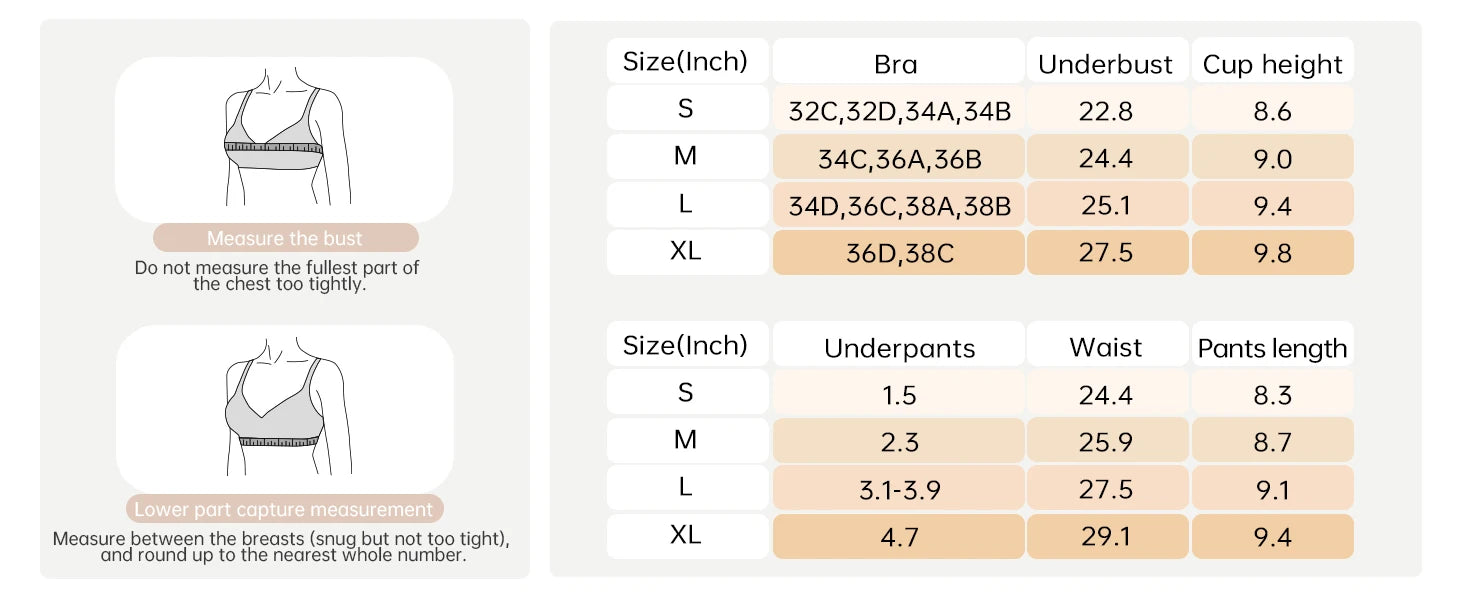
Task: Select the 36D,38C bra size cell
Action: (898, 252)
